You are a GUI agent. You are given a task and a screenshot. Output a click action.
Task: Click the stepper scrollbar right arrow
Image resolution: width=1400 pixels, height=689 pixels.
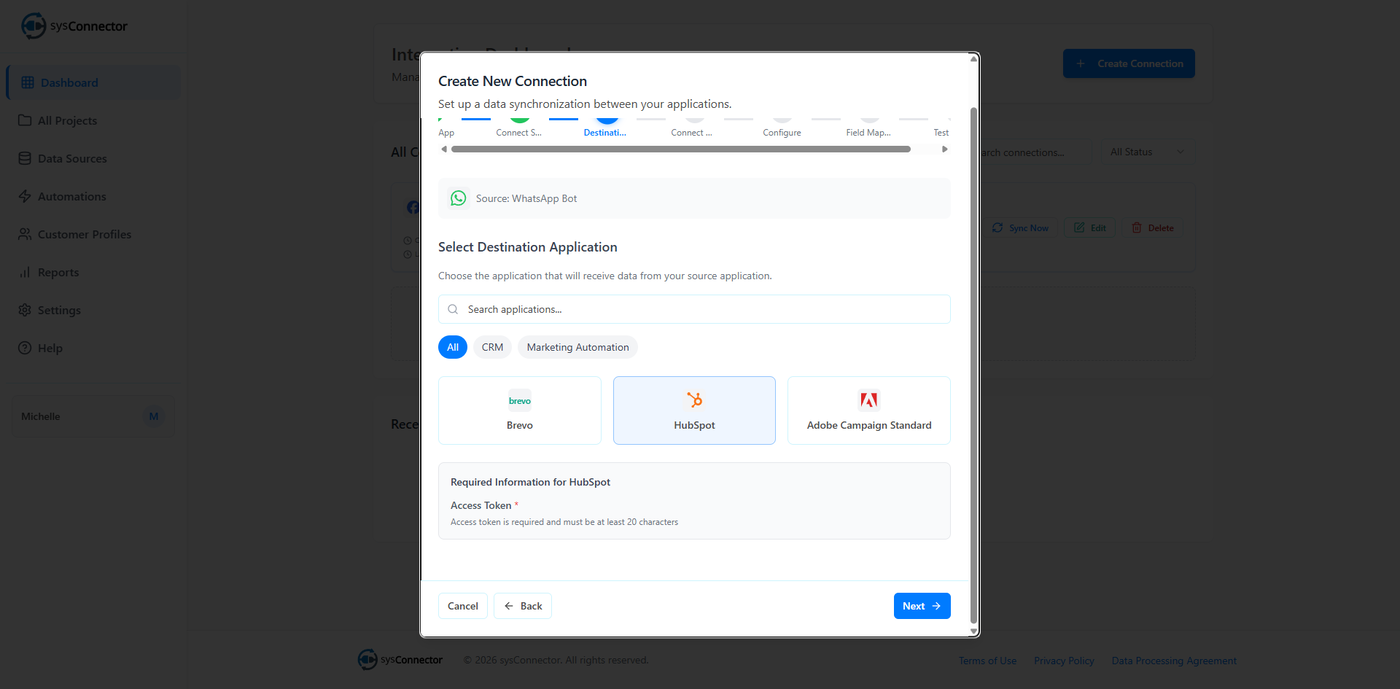tap(945, 149)
